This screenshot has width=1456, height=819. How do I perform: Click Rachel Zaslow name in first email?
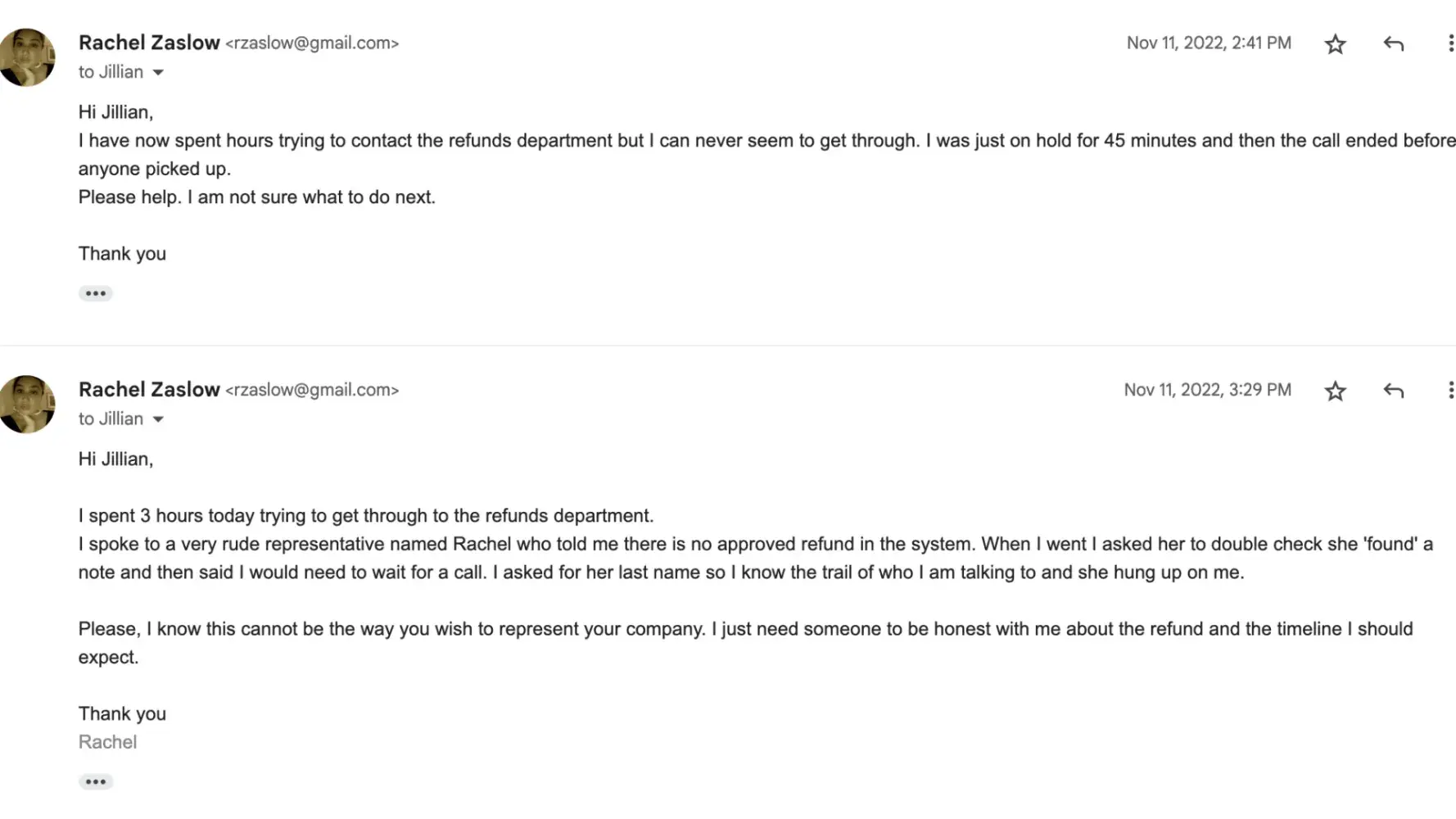click(x=149, y=43)
